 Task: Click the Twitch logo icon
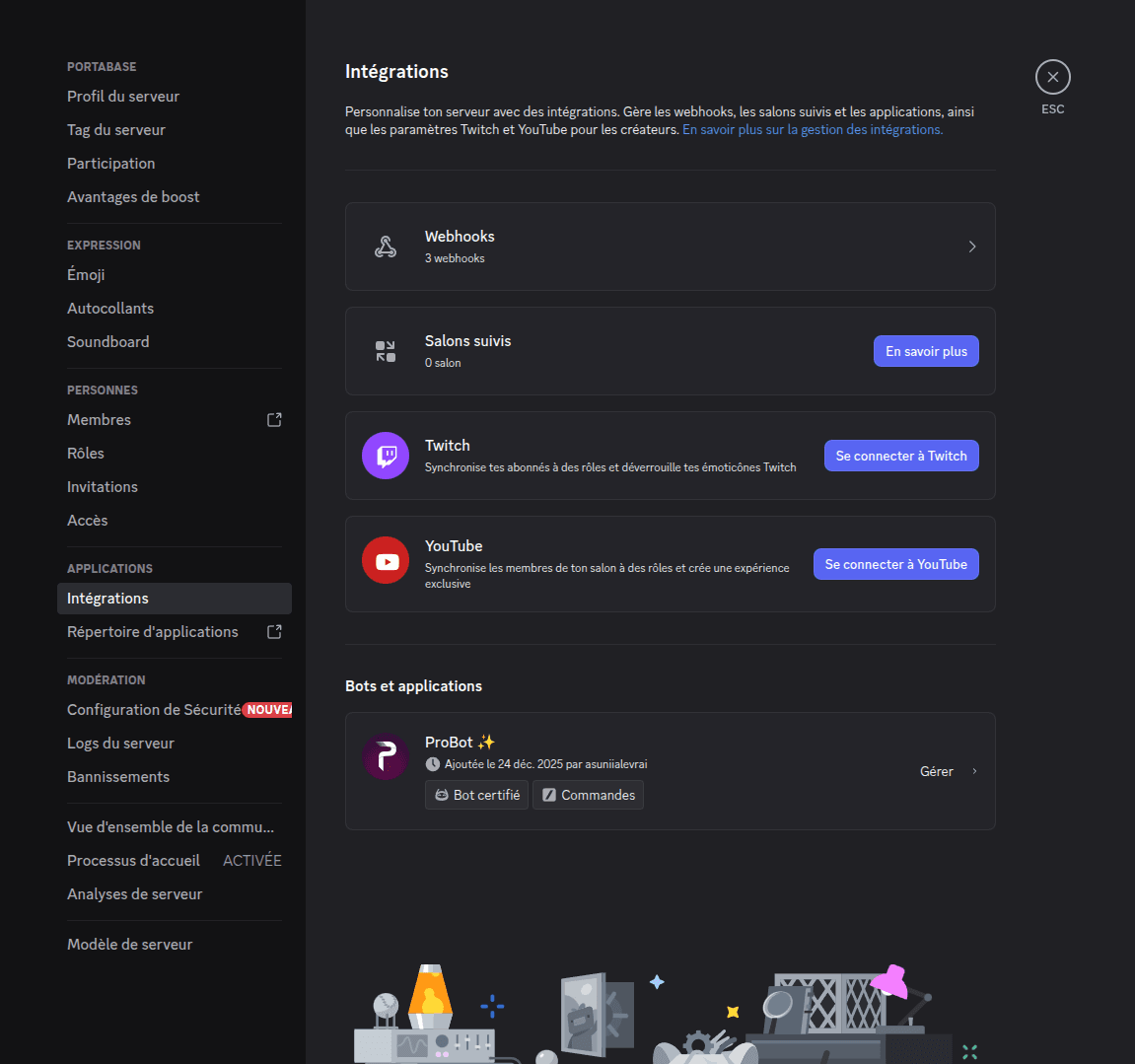pos(385,455)
